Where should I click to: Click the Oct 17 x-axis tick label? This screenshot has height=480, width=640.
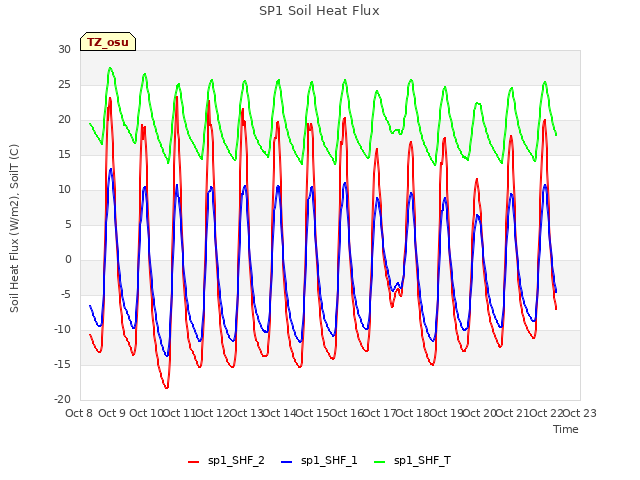click(380, 413)
